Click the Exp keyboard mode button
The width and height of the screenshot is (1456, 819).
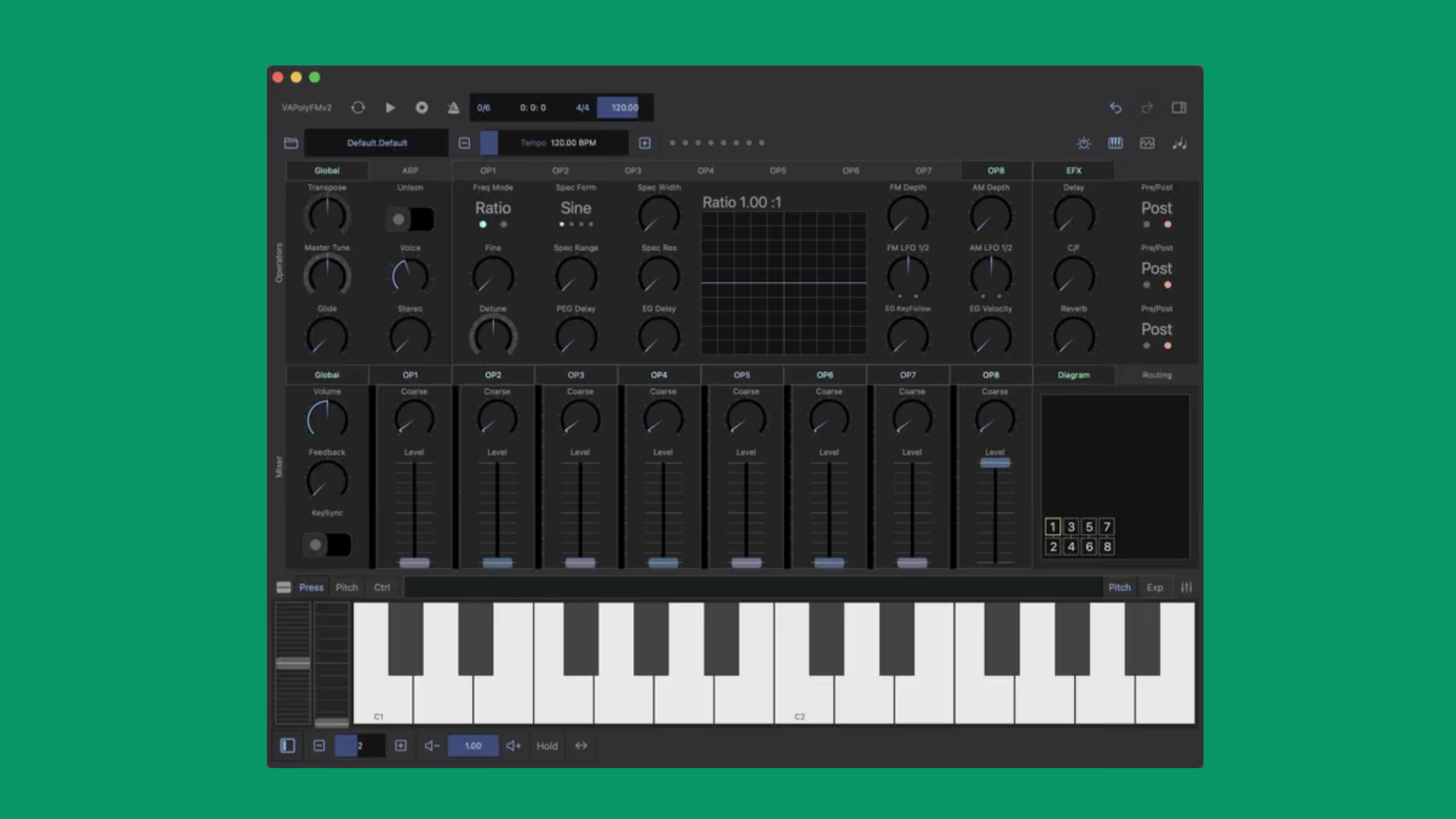tap(1155, 587)
